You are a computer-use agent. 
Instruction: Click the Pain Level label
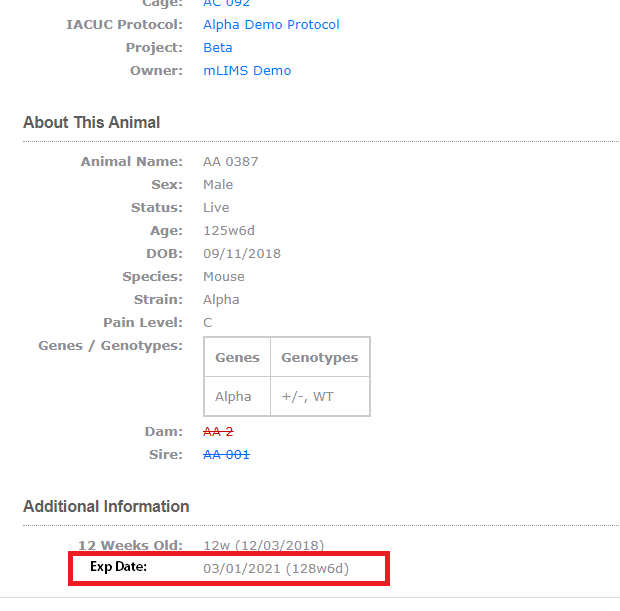pyautogui.click(x=143, y=323)
